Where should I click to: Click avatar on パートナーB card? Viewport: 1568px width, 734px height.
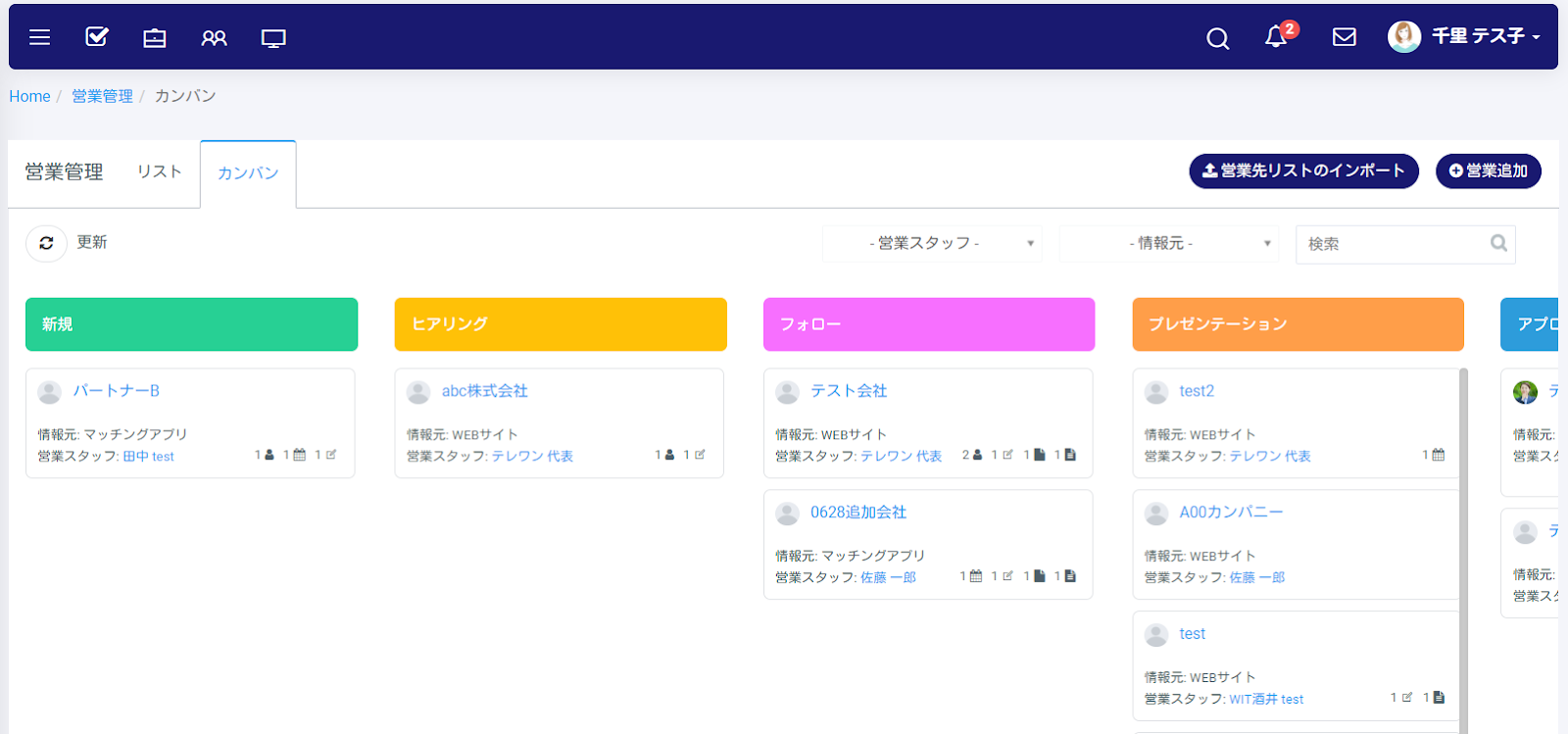tap(49, 392)
